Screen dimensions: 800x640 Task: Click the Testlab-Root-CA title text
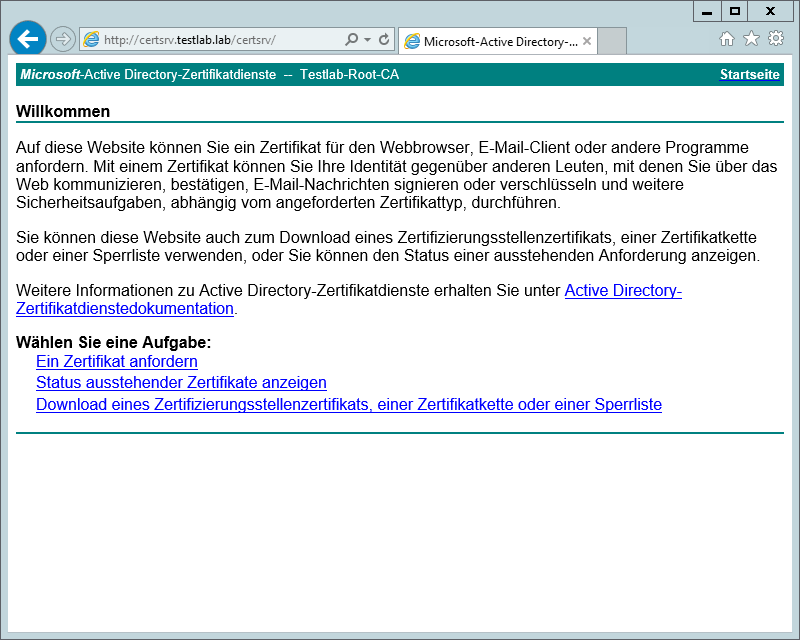[349, 75]
